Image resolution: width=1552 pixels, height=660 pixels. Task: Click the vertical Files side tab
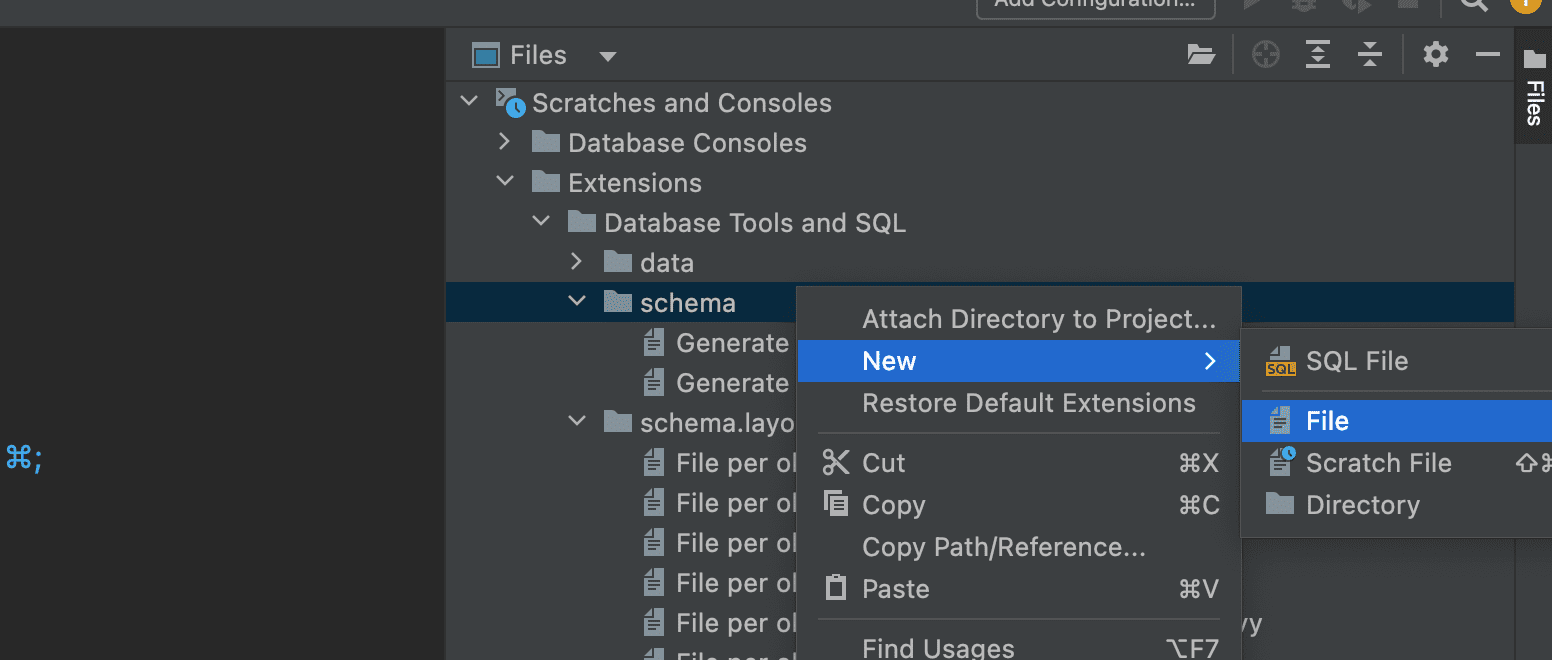[x=1534, y=90]
